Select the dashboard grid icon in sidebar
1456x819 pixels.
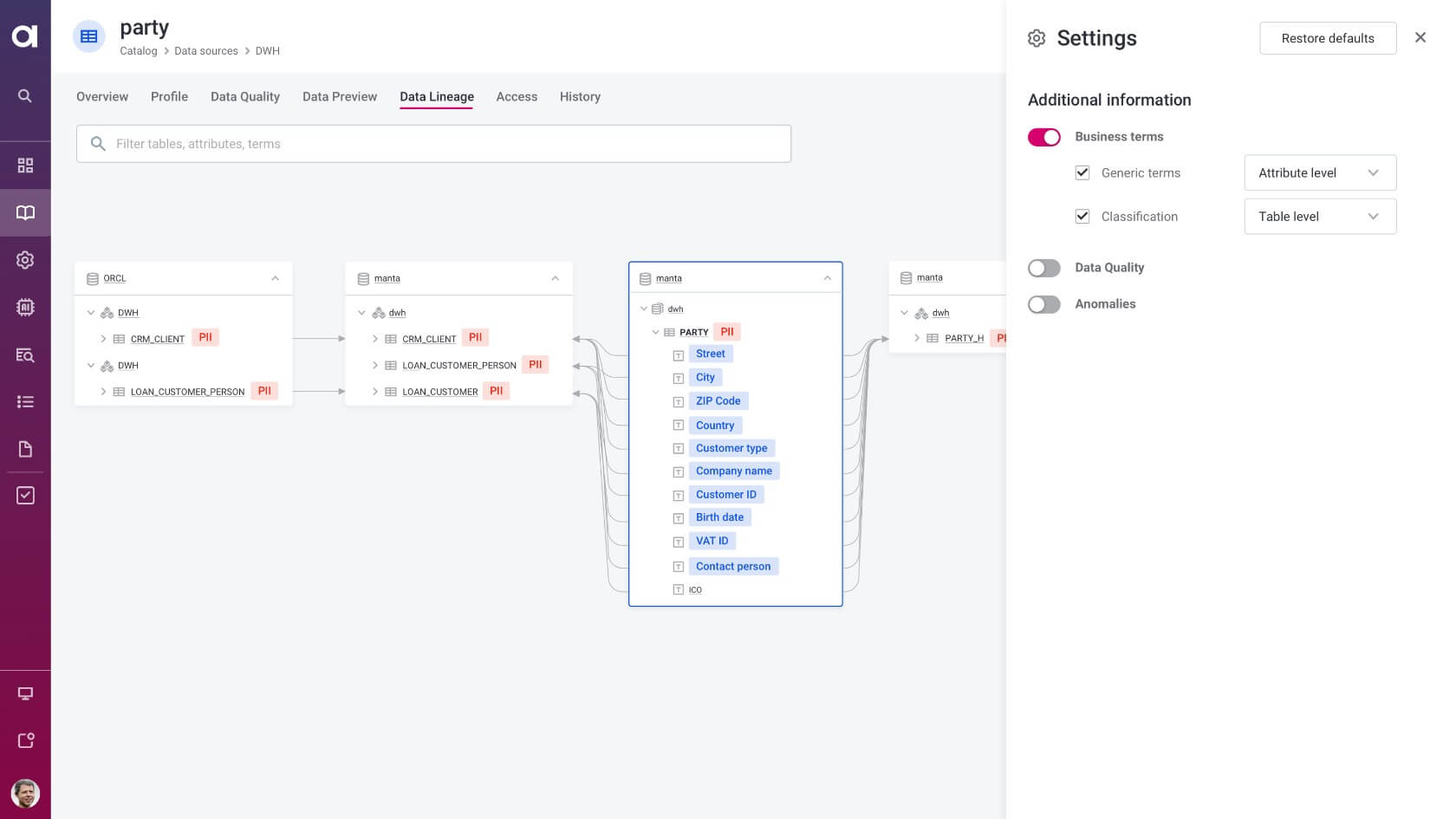(25, 164)
